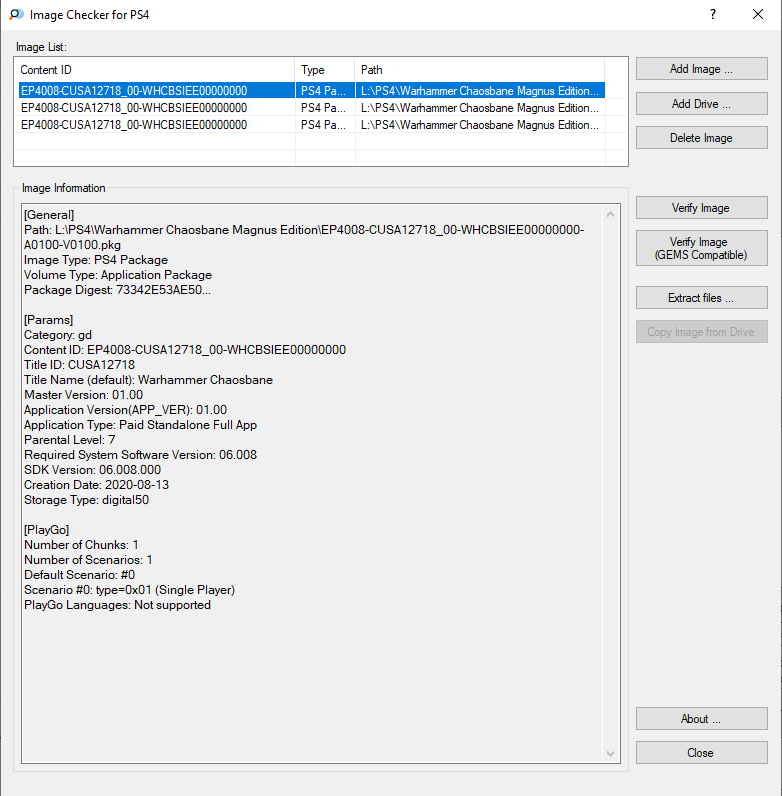
Task: Click the [Params] section heading
Action: (x=48, y=320)
